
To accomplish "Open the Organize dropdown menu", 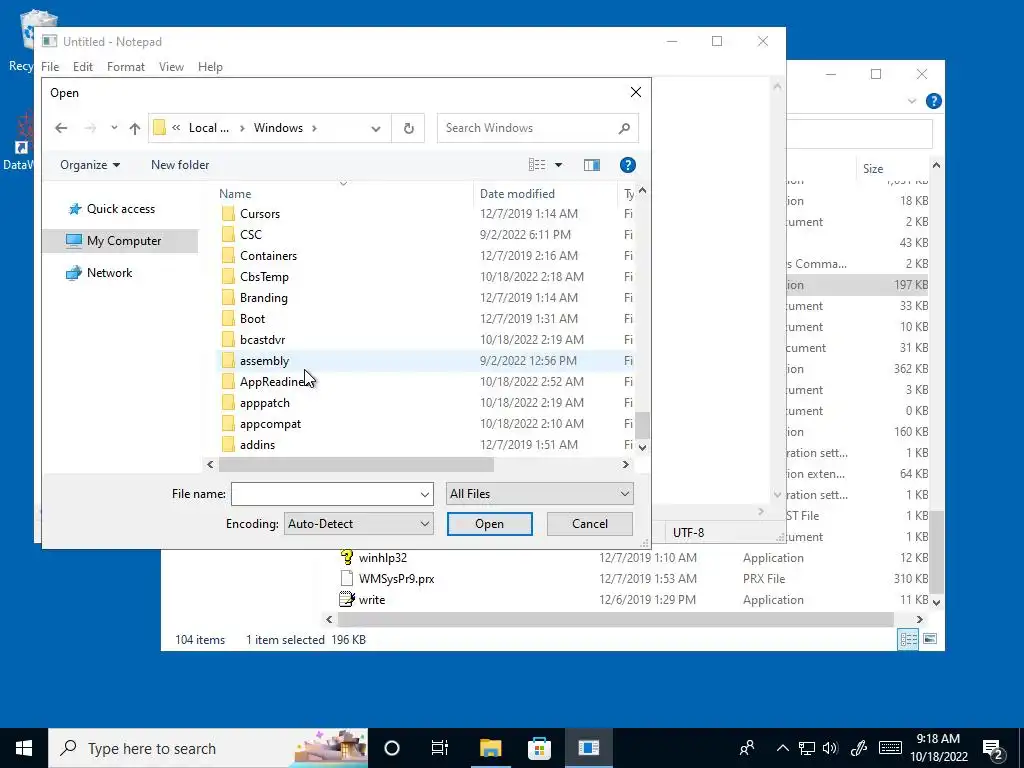I will pyautogui.click(x=90, y=165).
